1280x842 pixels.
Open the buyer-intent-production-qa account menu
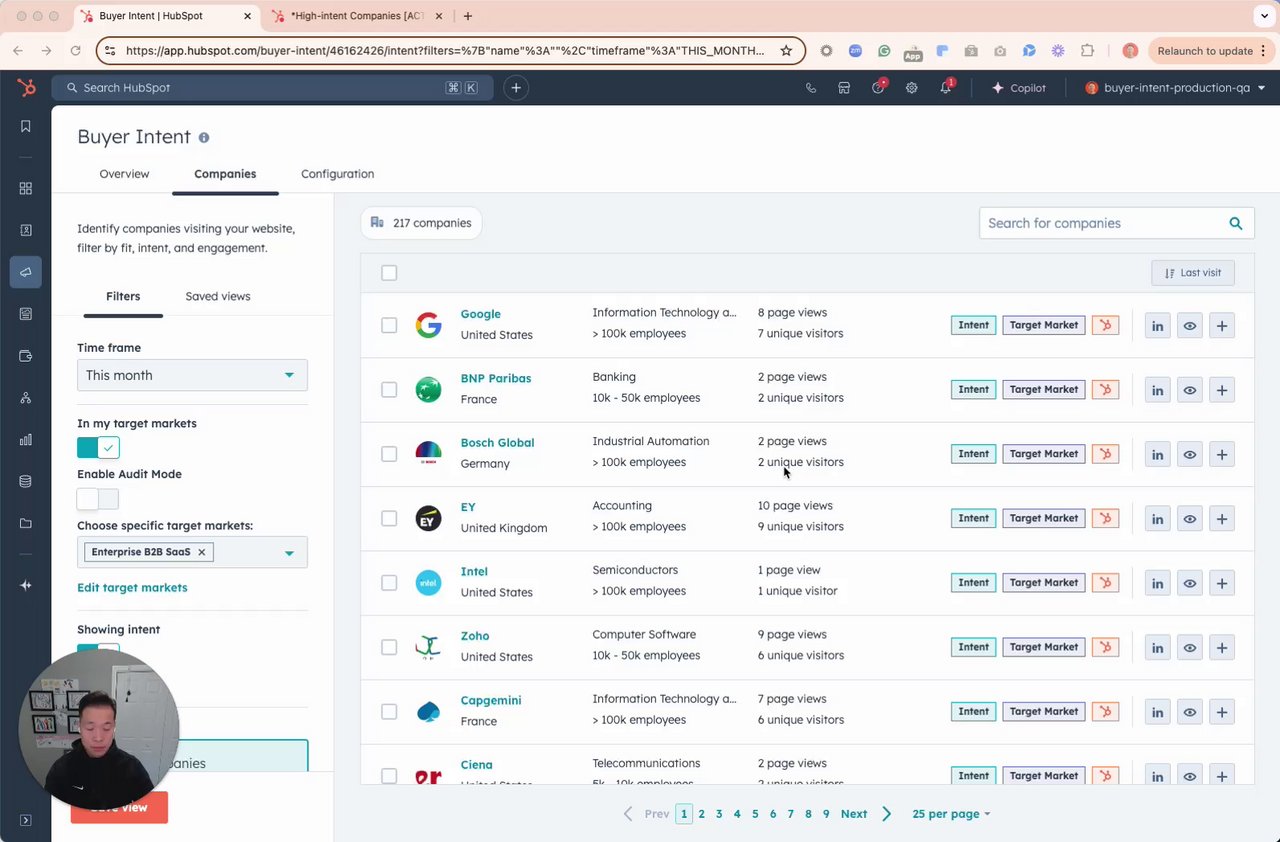[1175, 88]
